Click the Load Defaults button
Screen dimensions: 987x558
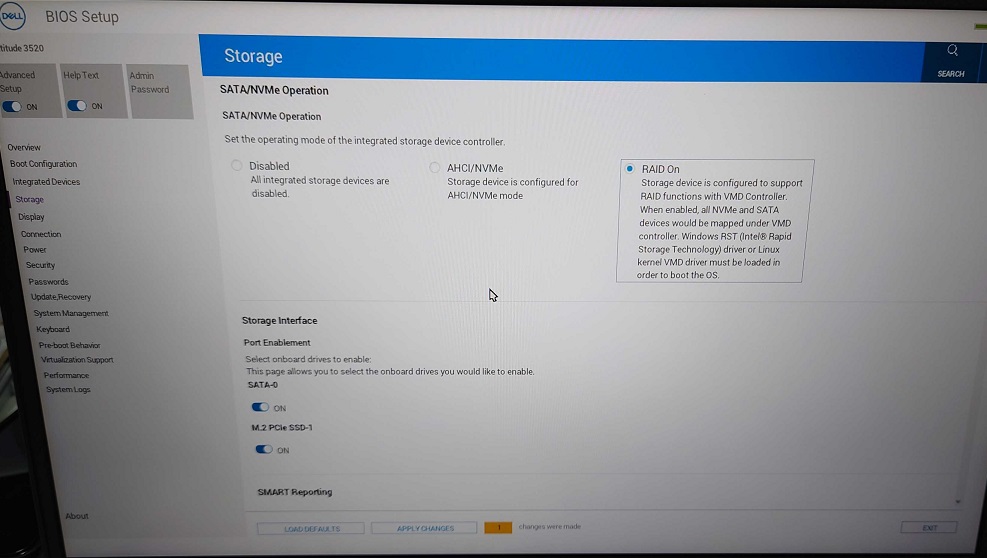pyautogui.click(x=311, y=528)
